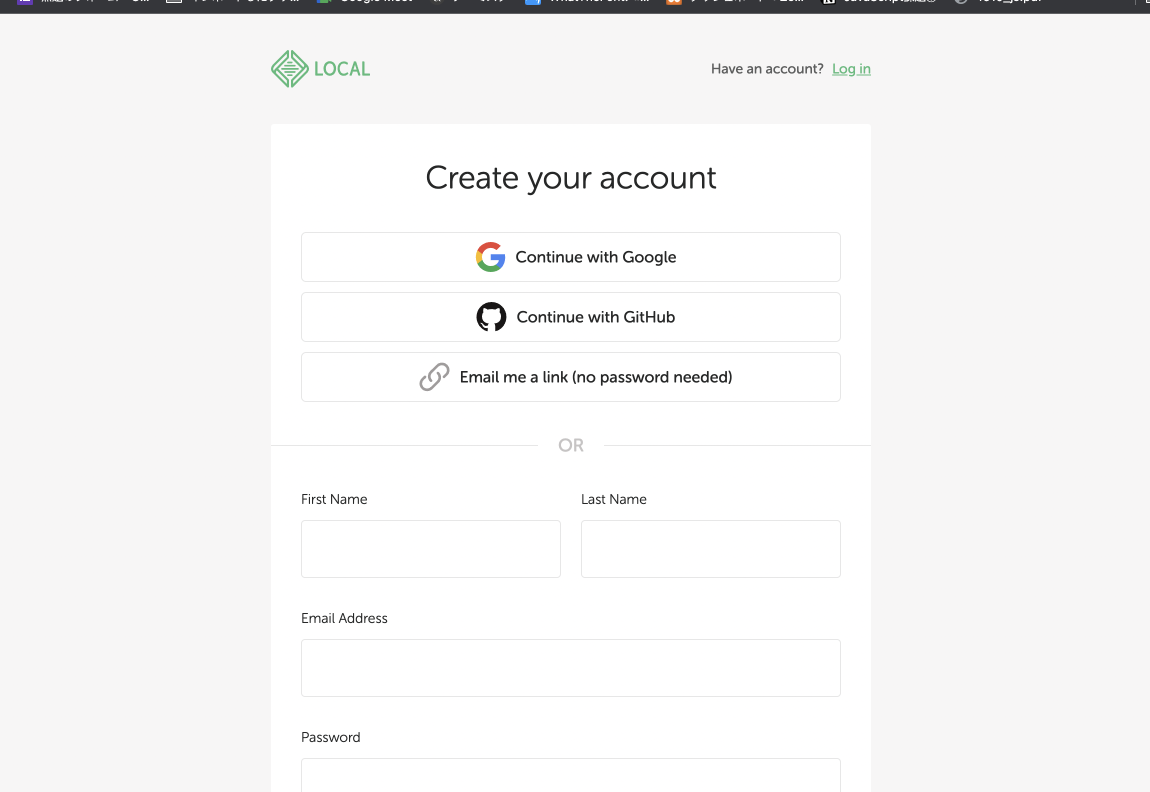The height and width of the screenshot is (792, 1150).
Task: Click the Password label
Action: pyautogui.click(x=330, y=737)
